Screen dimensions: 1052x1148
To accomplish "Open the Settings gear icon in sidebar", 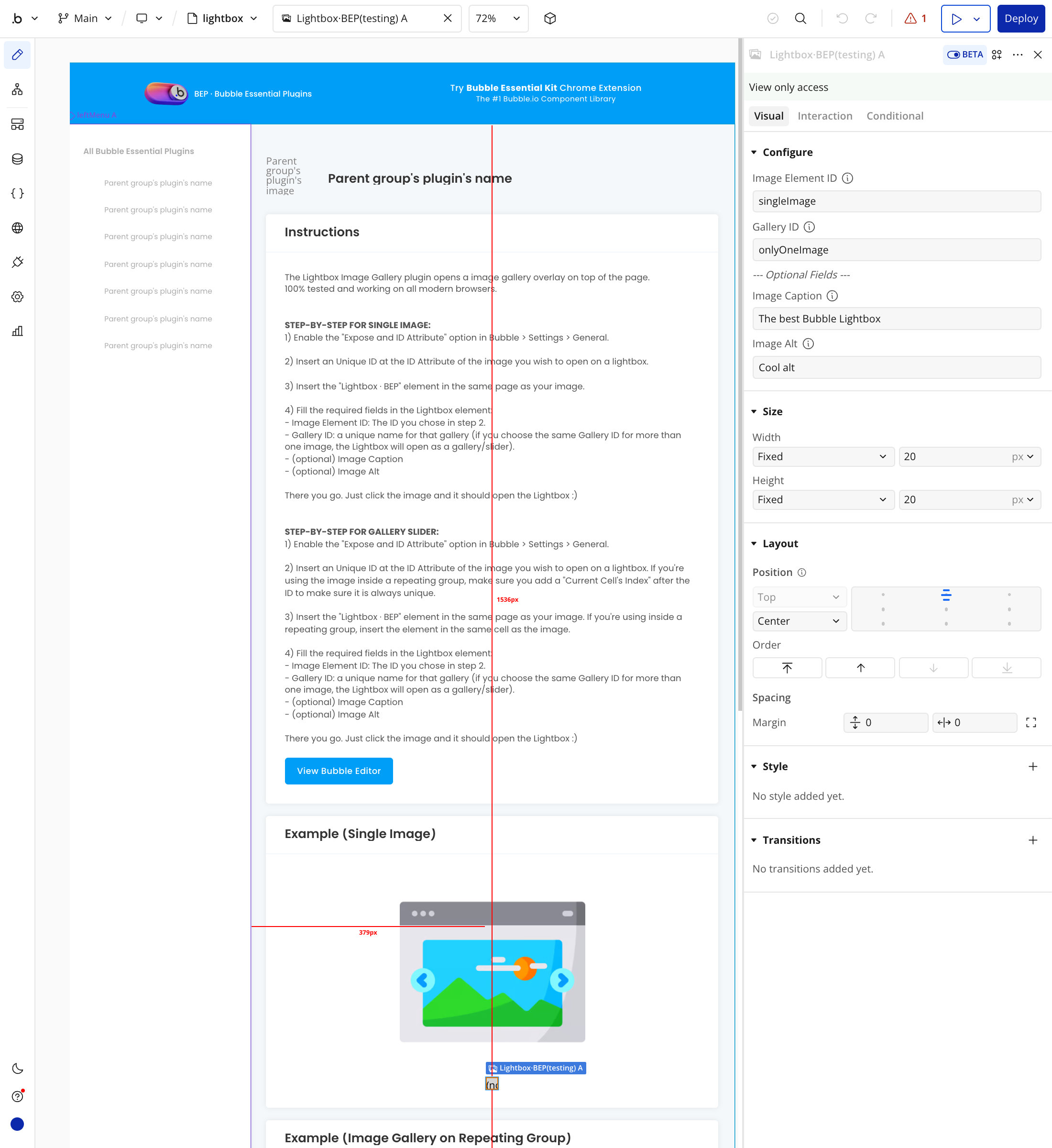I will tap(18, 297).
